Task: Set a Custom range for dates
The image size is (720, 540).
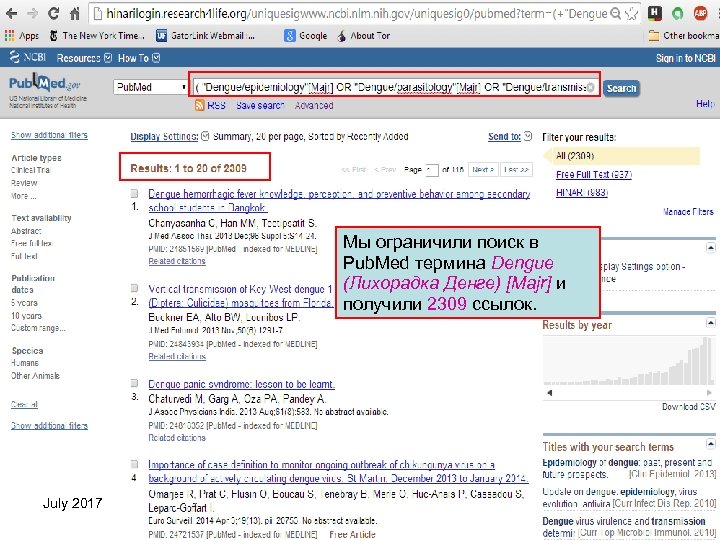Action: [x=38, y=328]
